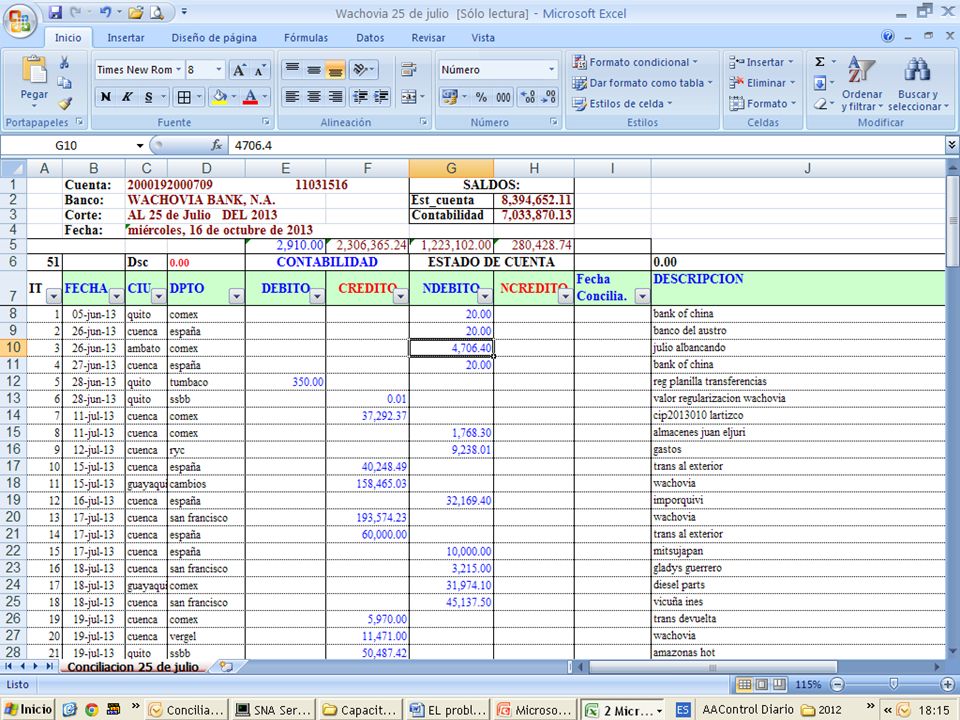
Task: Align text to the middle of the cell
Action: (x=314, y=69)
